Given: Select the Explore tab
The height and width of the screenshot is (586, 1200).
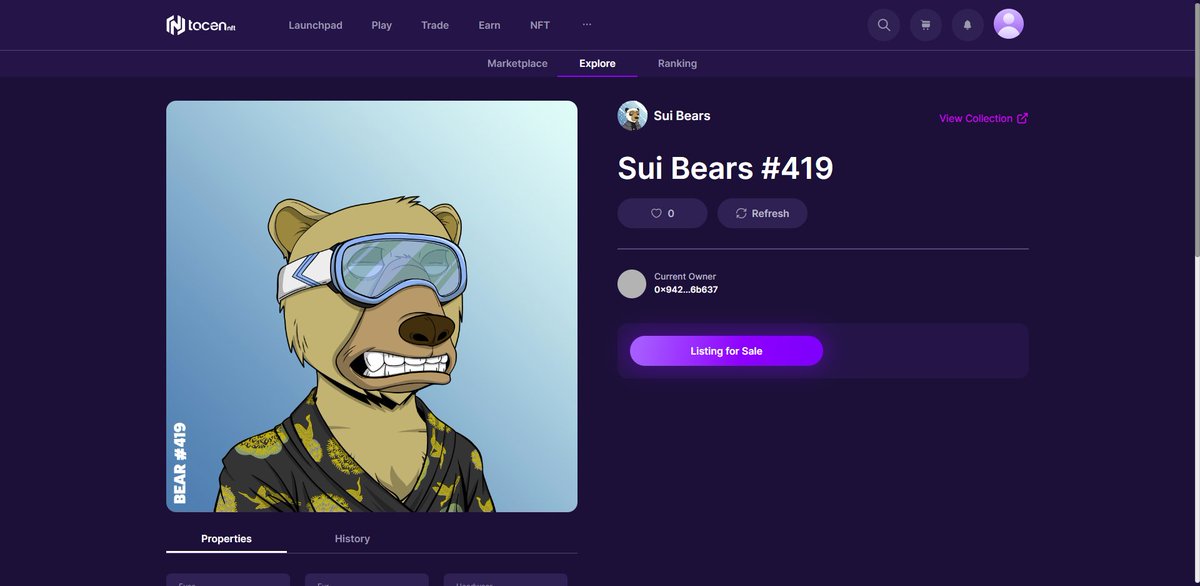Looking at the screenshot, I should pyautogui.click(x=597, y=63).
